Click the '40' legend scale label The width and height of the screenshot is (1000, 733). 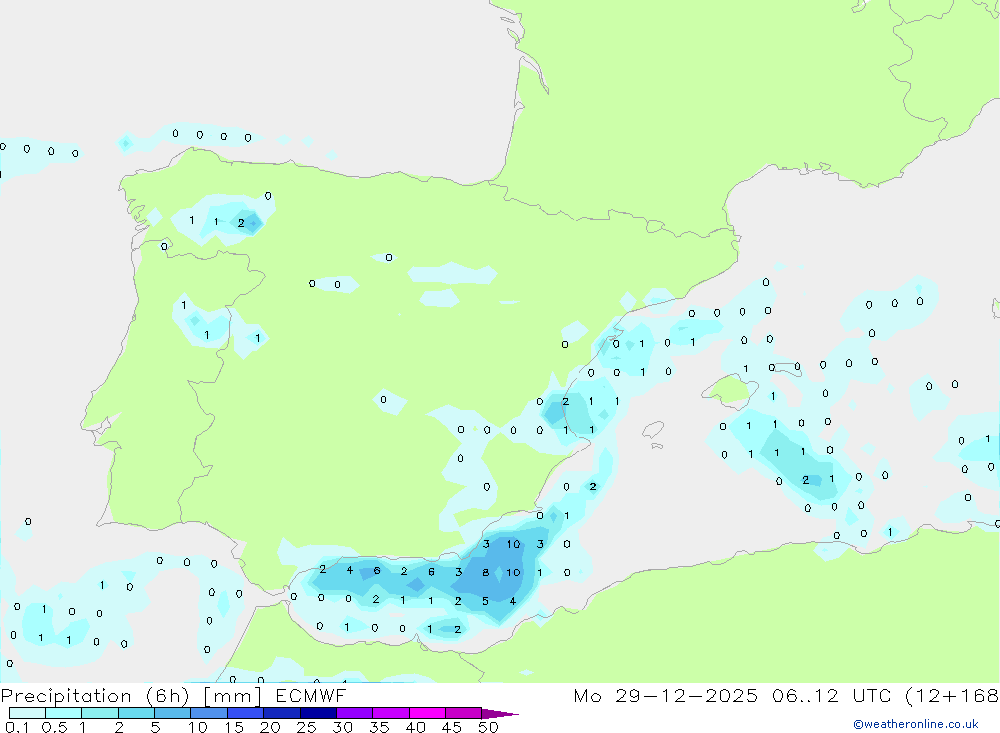coord(416,727)
